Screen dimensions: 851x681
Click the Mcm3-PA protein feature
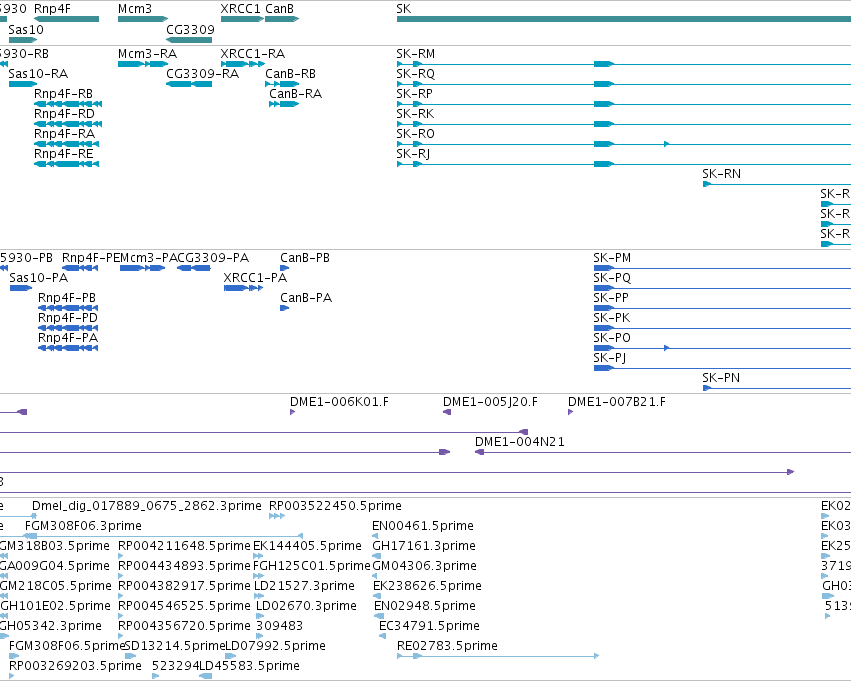point(142,268)
